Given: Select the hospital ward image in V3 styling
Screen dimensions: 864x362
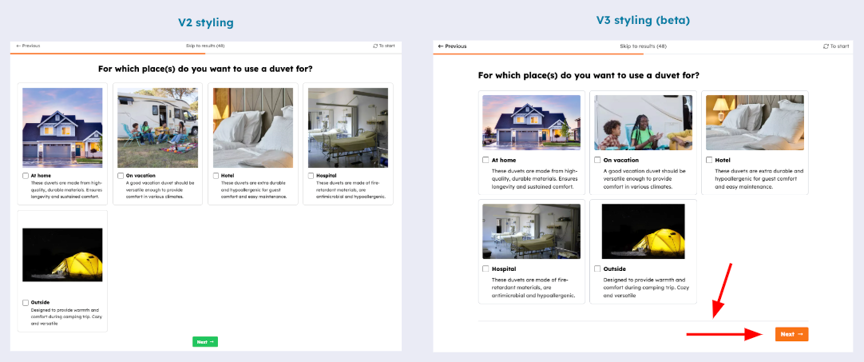Looking at the screenshot, I should point(531,231).
